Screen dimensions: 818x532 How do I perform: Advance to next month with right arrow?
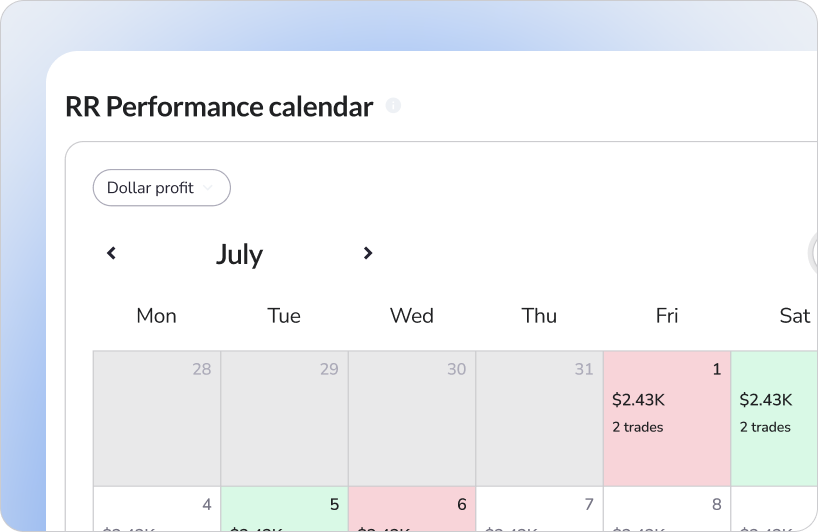[368, 253]
